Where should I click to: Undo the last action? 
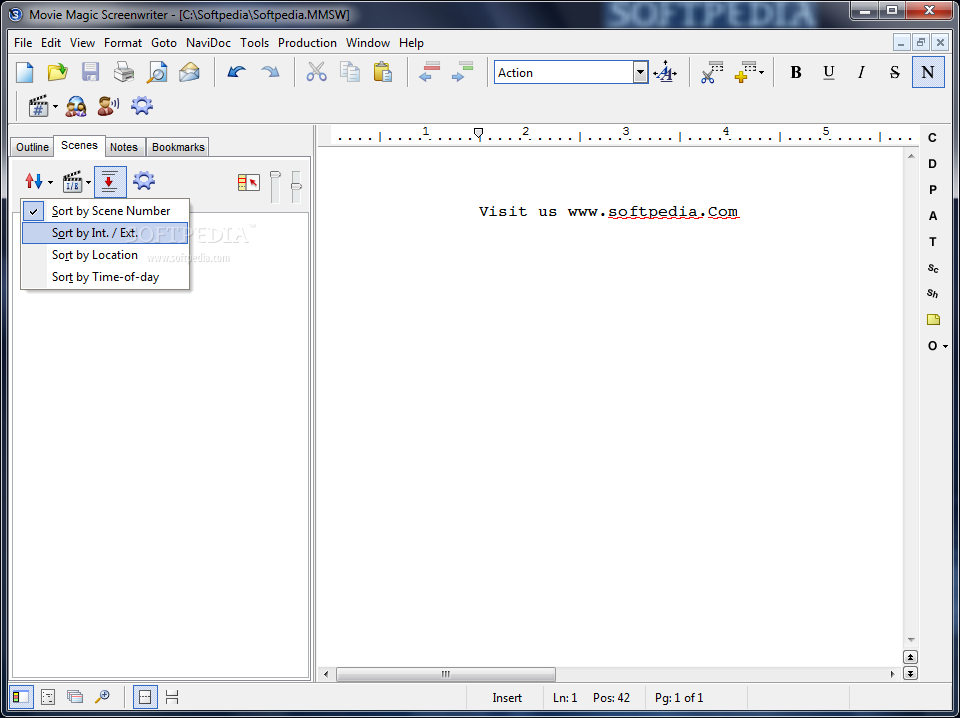(x=236, y=72)
